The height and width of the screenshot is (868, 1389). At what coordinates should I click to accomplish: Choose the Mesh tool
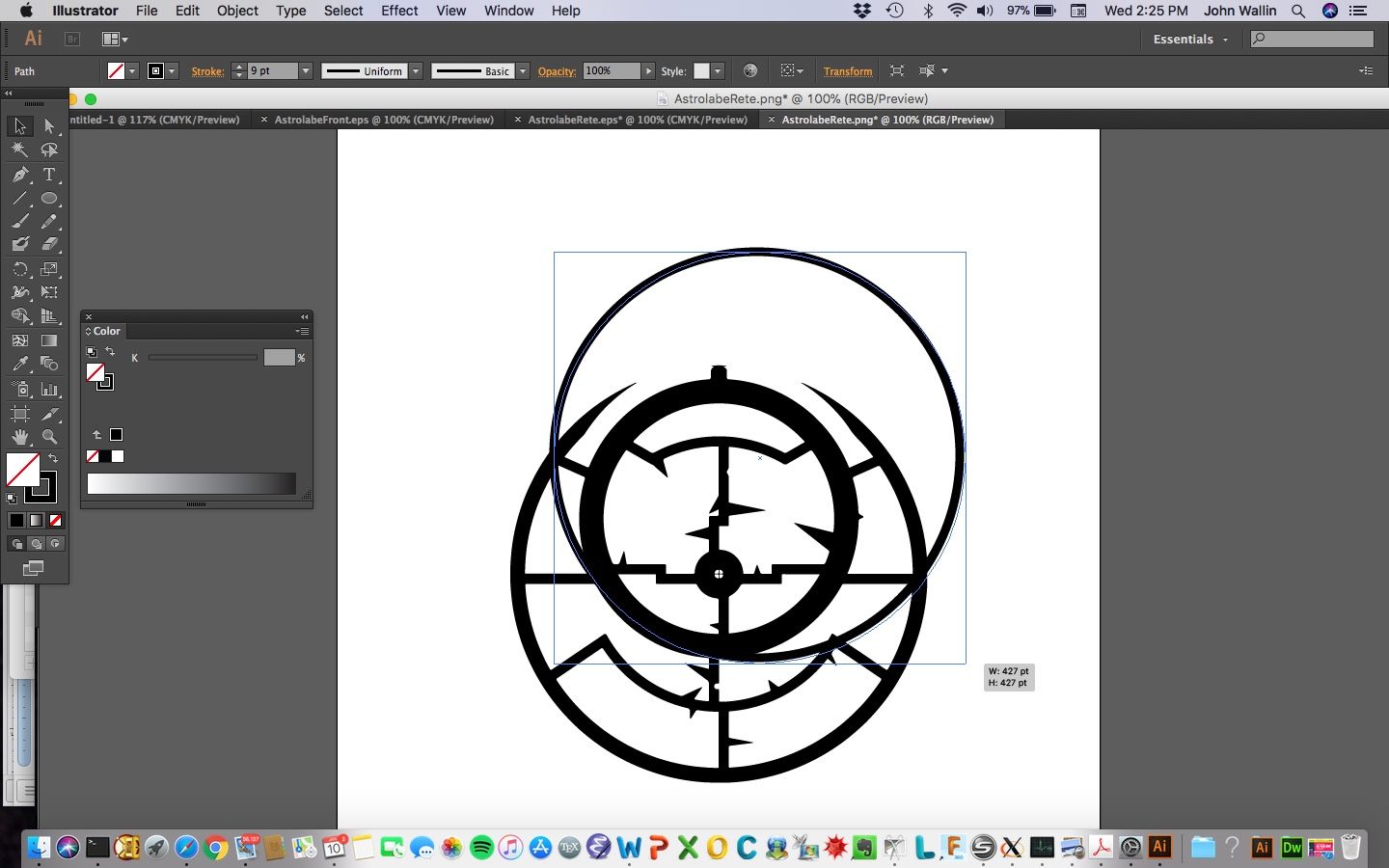click(x=20, y=340)
